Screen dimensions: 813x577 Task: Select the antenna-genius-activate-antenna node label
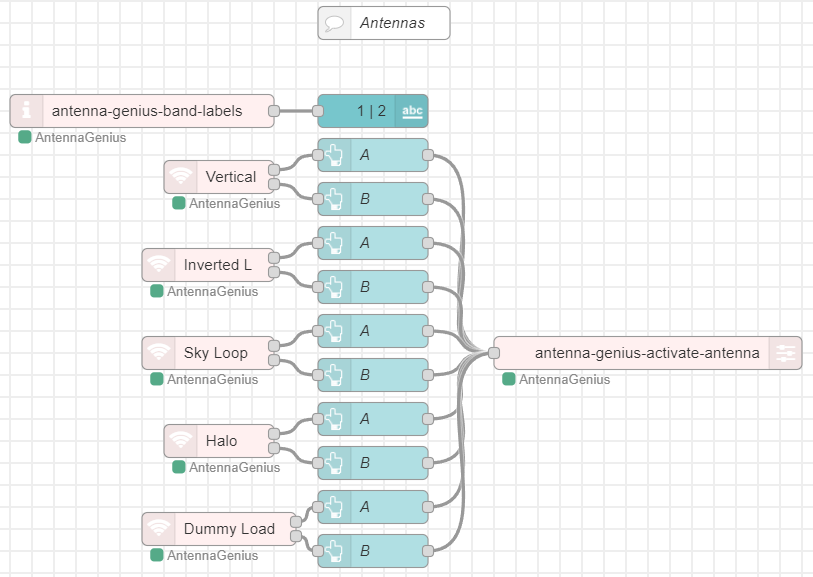pyautogui.click(x=647, y=353)
